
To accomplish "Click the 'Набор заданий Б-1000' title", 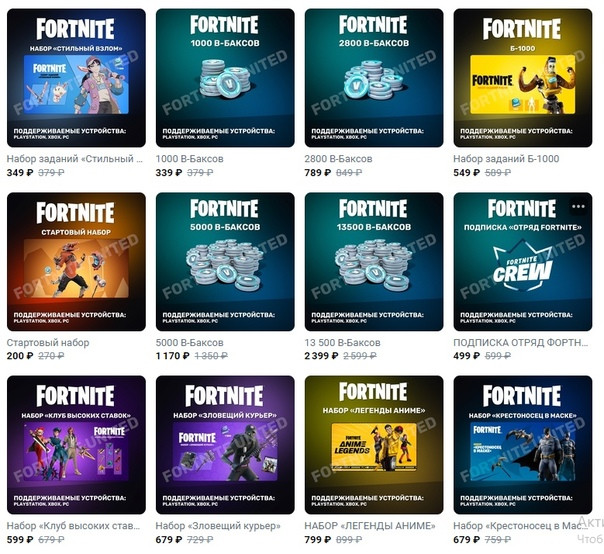I will [x=506, y=159].
